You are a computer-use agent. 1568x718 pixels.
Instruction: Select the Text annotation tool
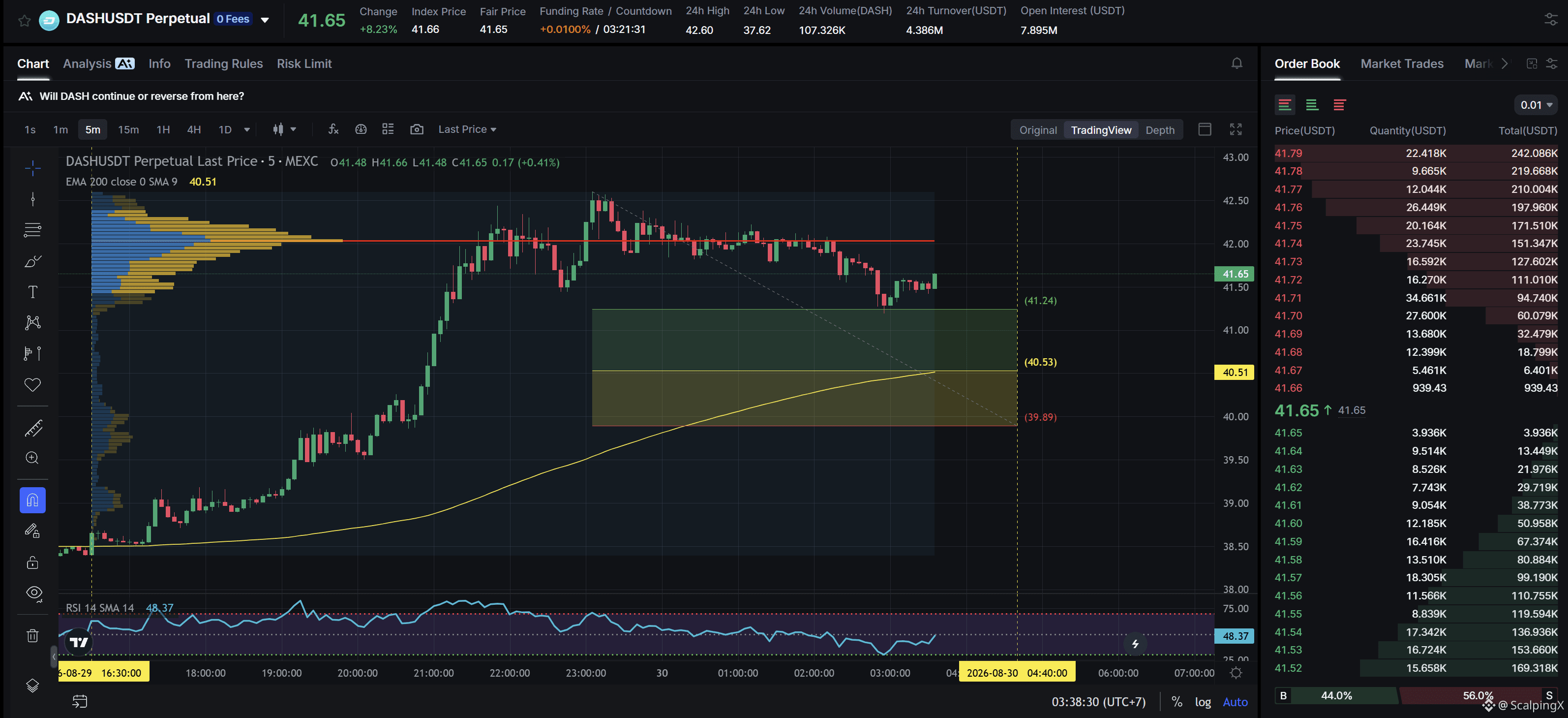coord(33,292)
